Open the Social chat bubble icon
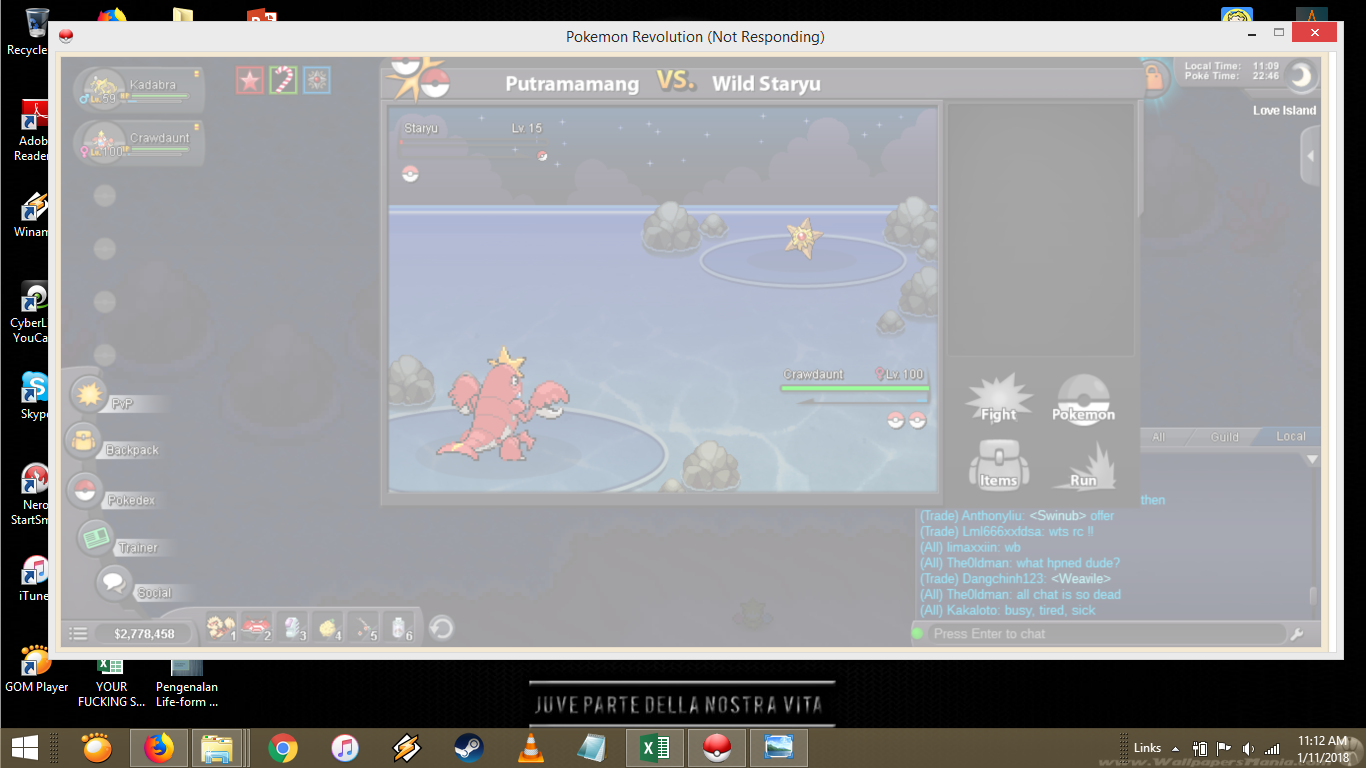Viewport: 1366px width, 768px height. pos(113,582)
